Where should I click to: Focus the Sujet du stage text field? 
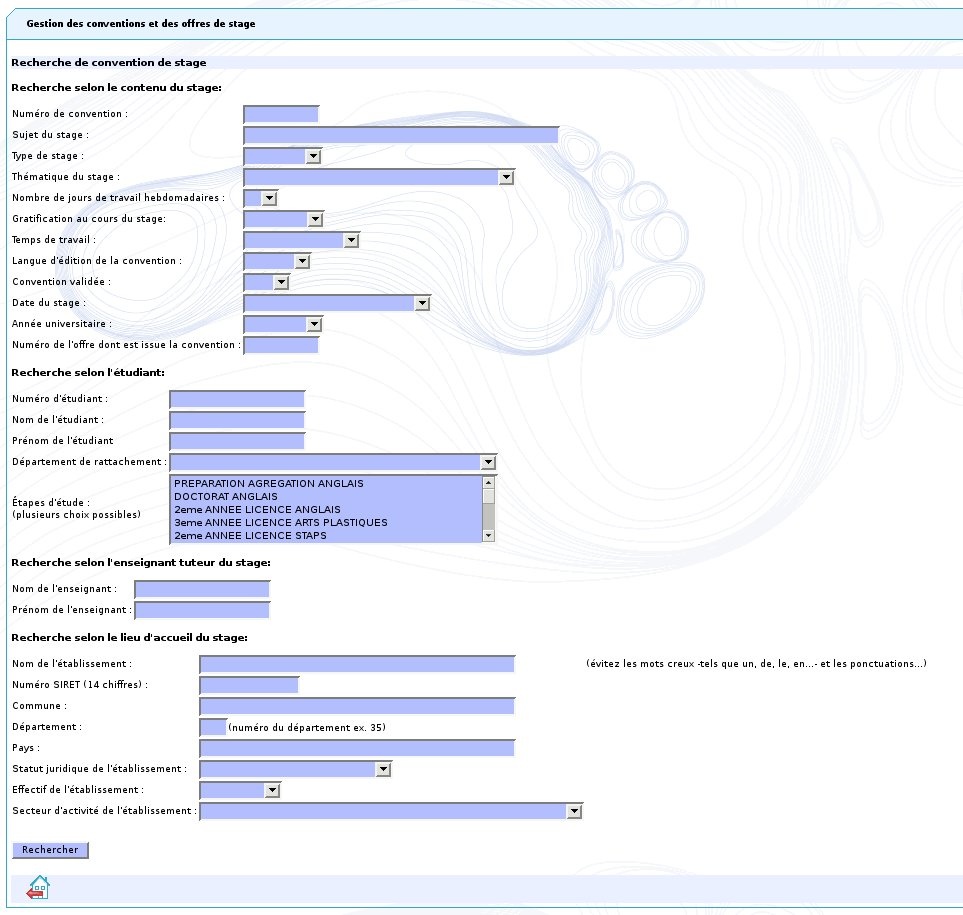pos(400,135)
